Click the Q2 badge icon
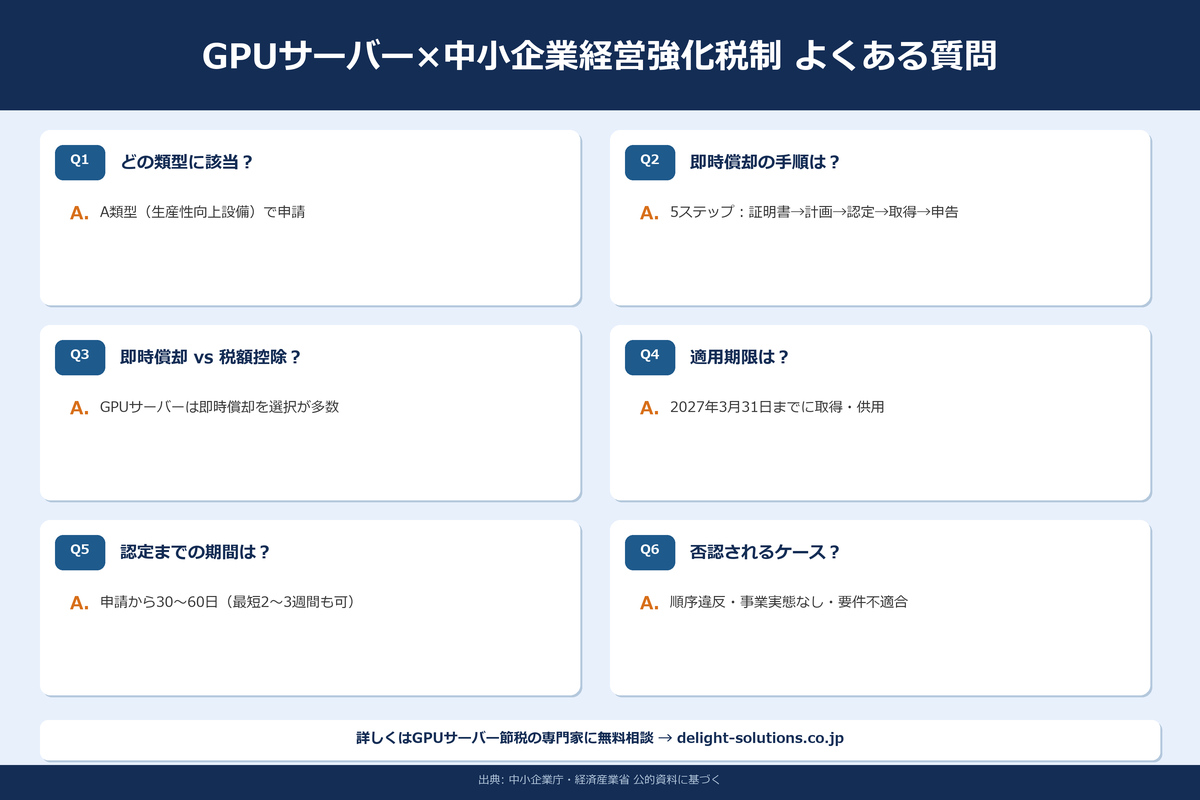 click(650, 162)
